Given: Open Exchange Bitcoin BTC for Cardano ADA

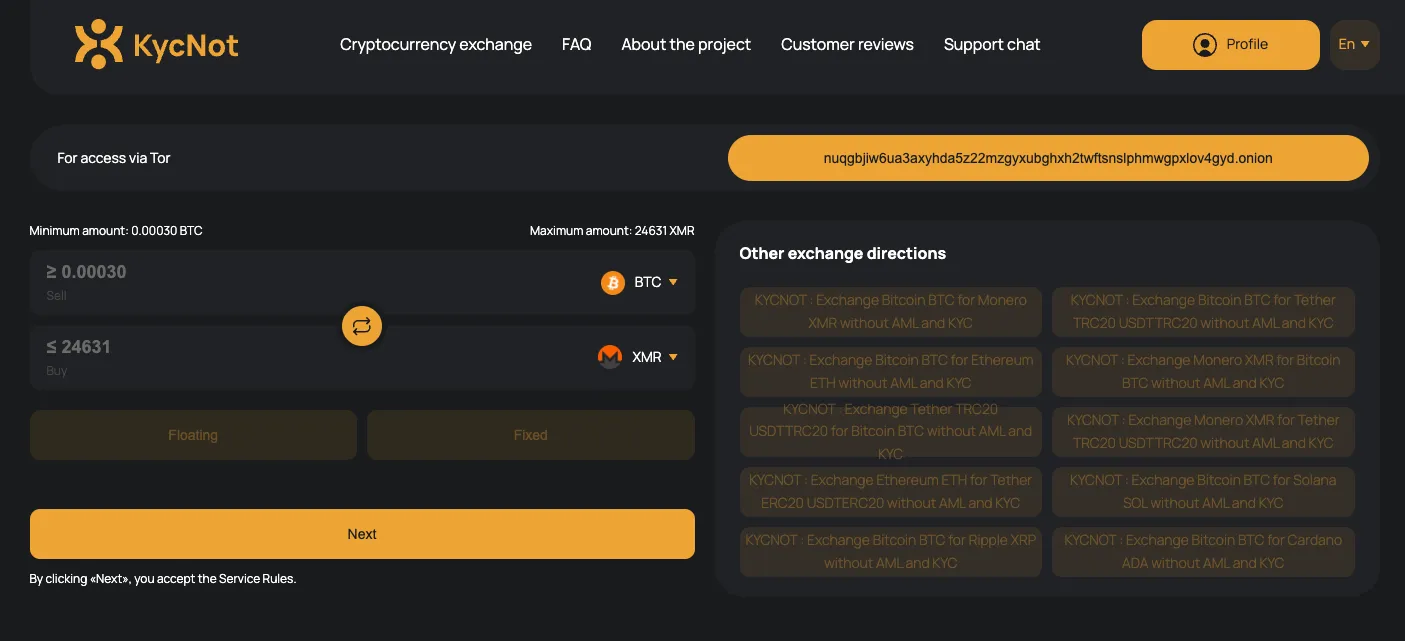Looking at the screenshot, I should click(x=1203, y=552).
